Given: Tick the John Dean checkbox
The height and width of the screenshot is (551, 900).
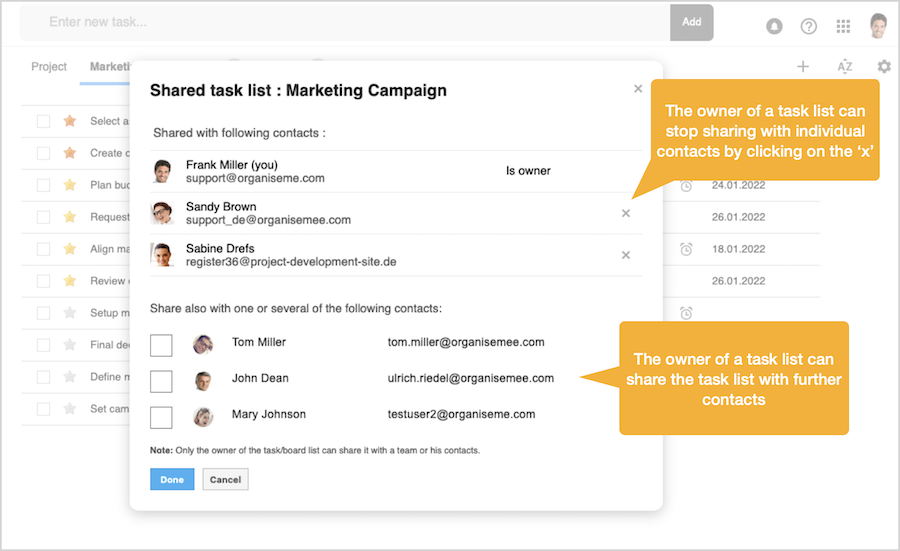Looking at the screenshot, I should 161,381.
